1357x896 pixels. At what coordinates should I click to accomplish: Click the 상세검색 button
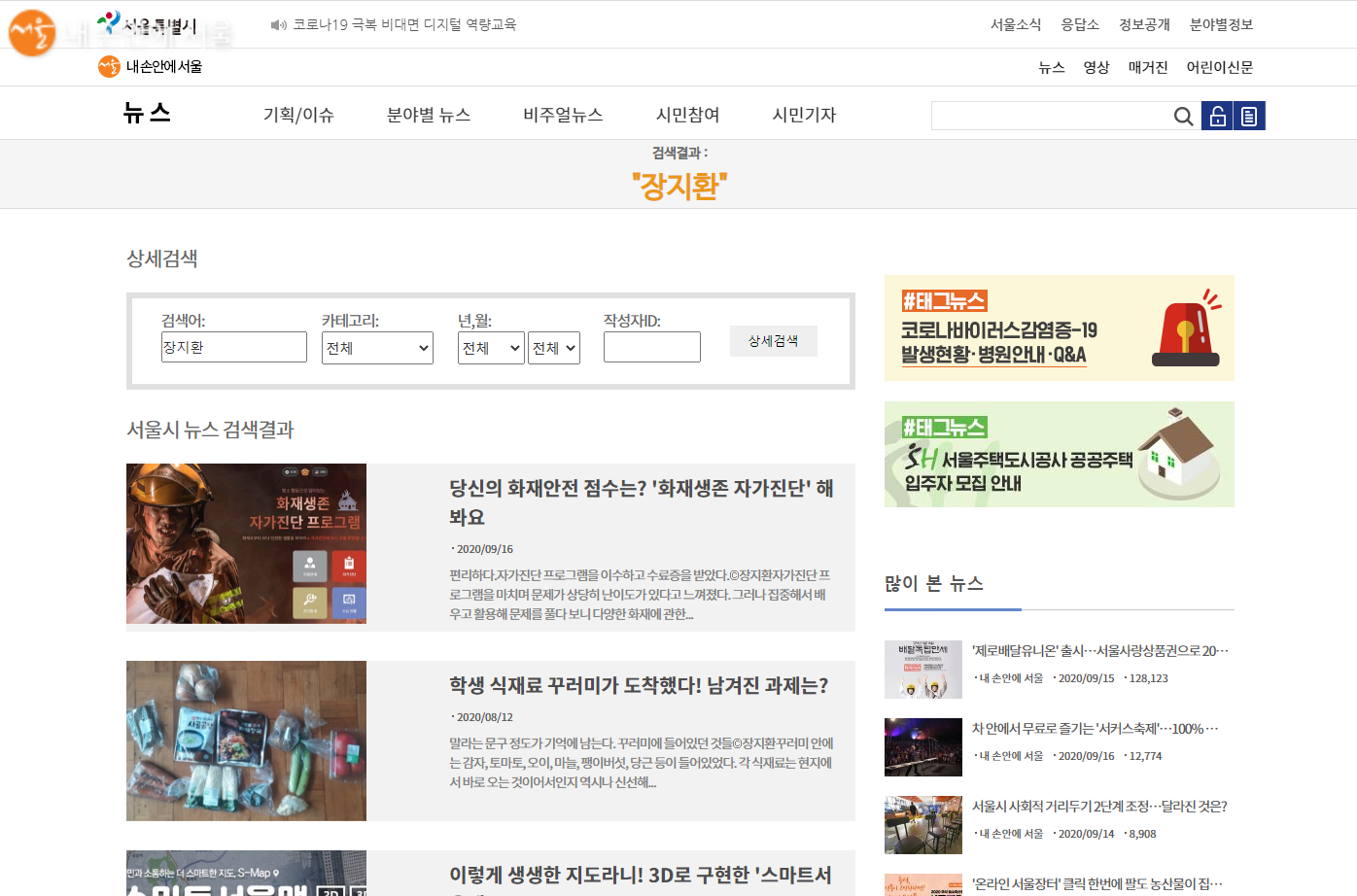pos(773,341)
